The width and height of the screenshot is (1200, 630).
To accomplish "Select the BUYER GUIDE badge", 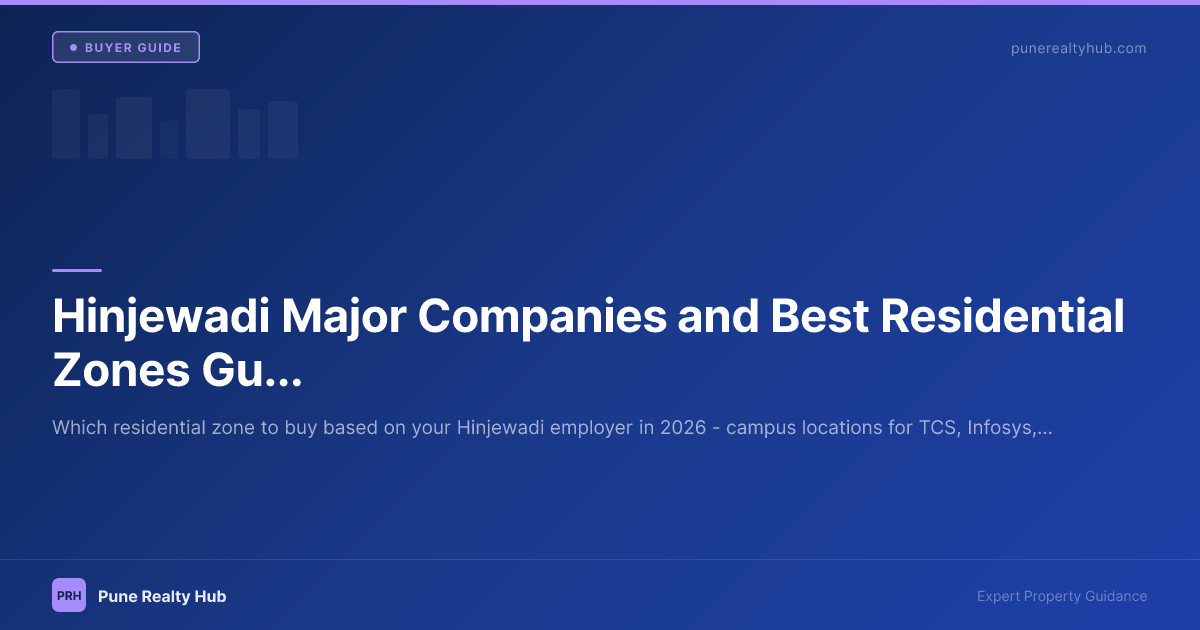I will click(125, 46).
